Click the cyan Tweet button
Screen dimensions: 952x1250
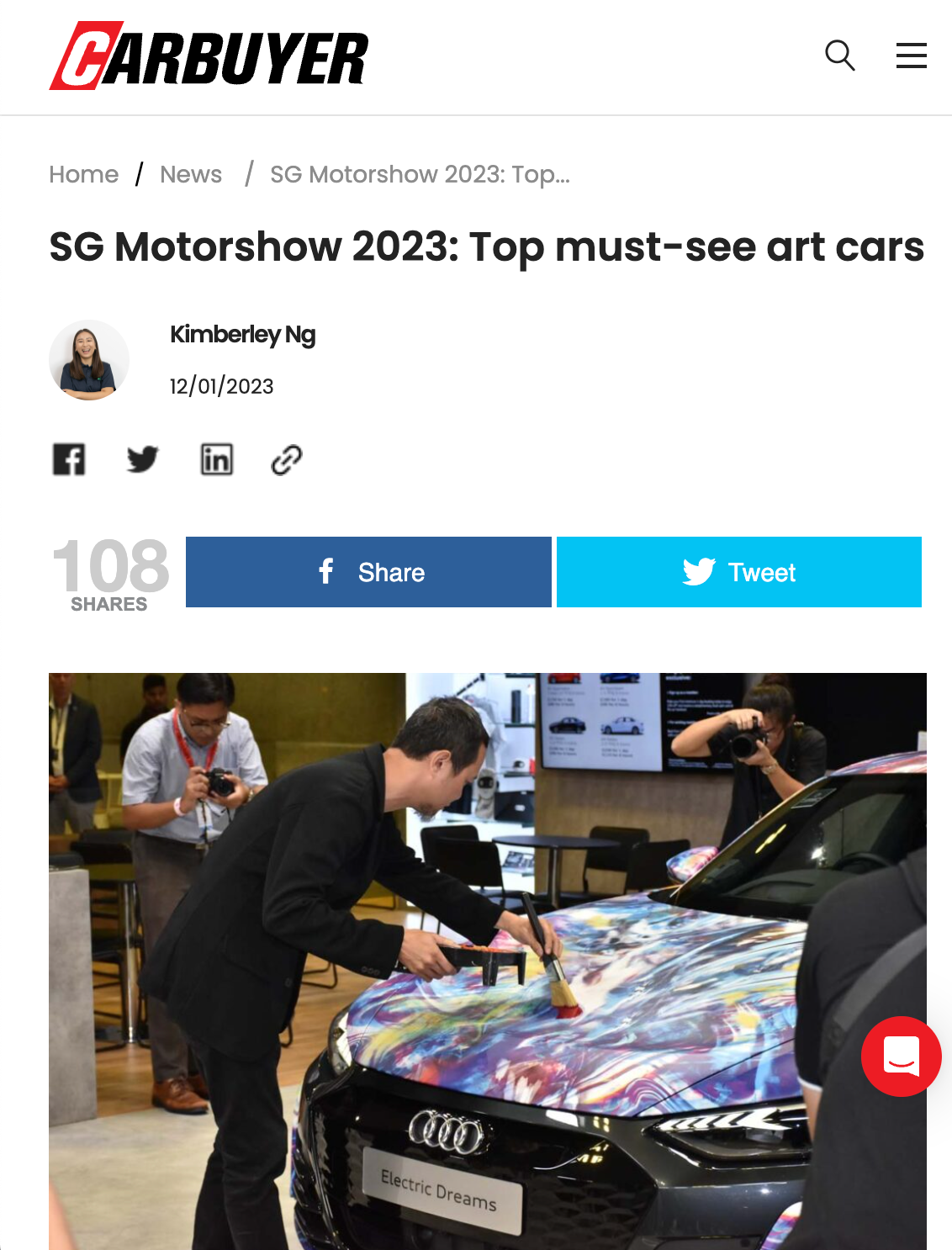(x=739, y=572)
